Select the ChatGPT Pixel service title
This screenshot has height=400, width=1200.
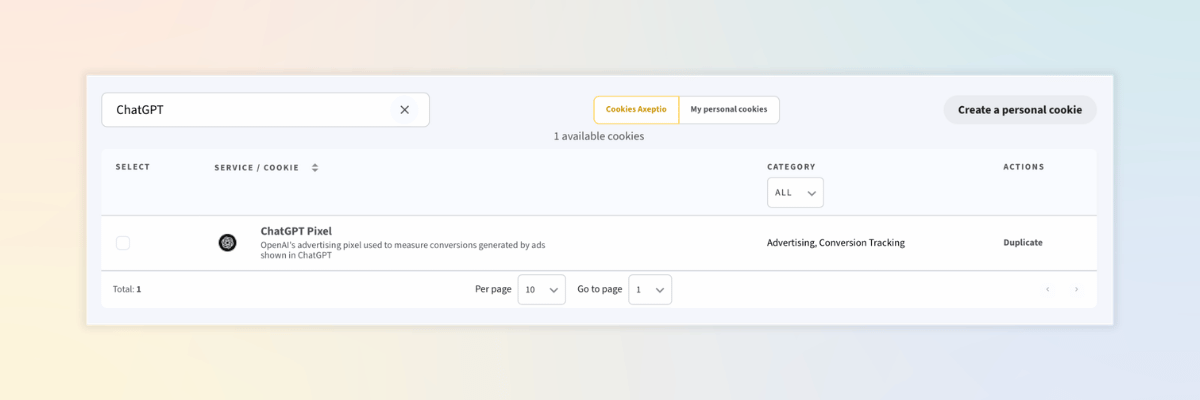point(296,231)
